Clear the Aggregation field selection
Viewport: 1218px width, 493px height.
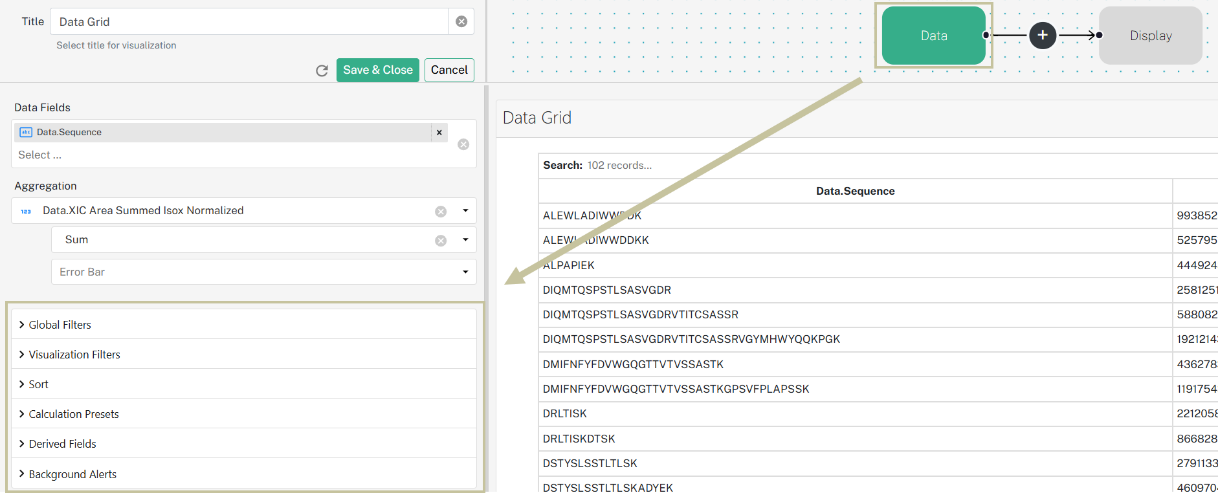pos(440,211)
